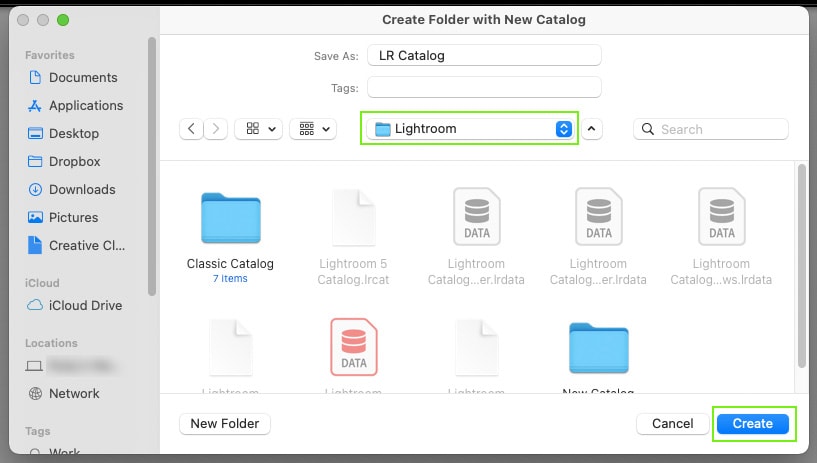Click the green zoom window button
The height and width of the screenshot is (463, 817).
click(x=63, y=20)
